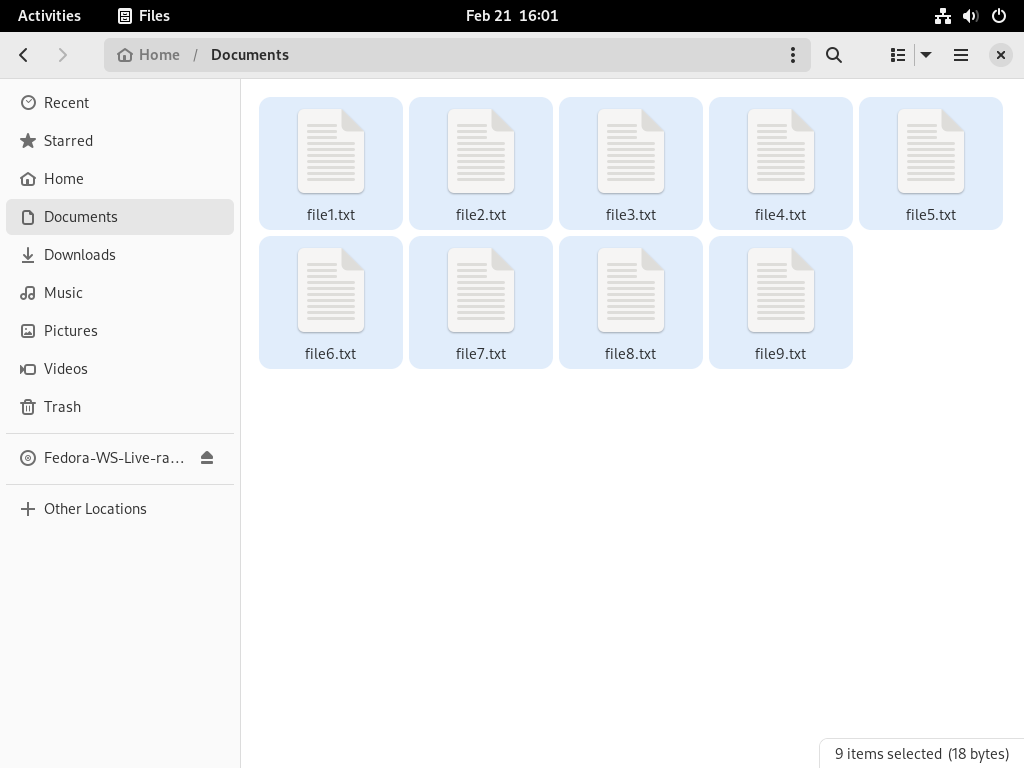
Task: Open Trash in the sidebar
Action: click(x=120, y=406)
